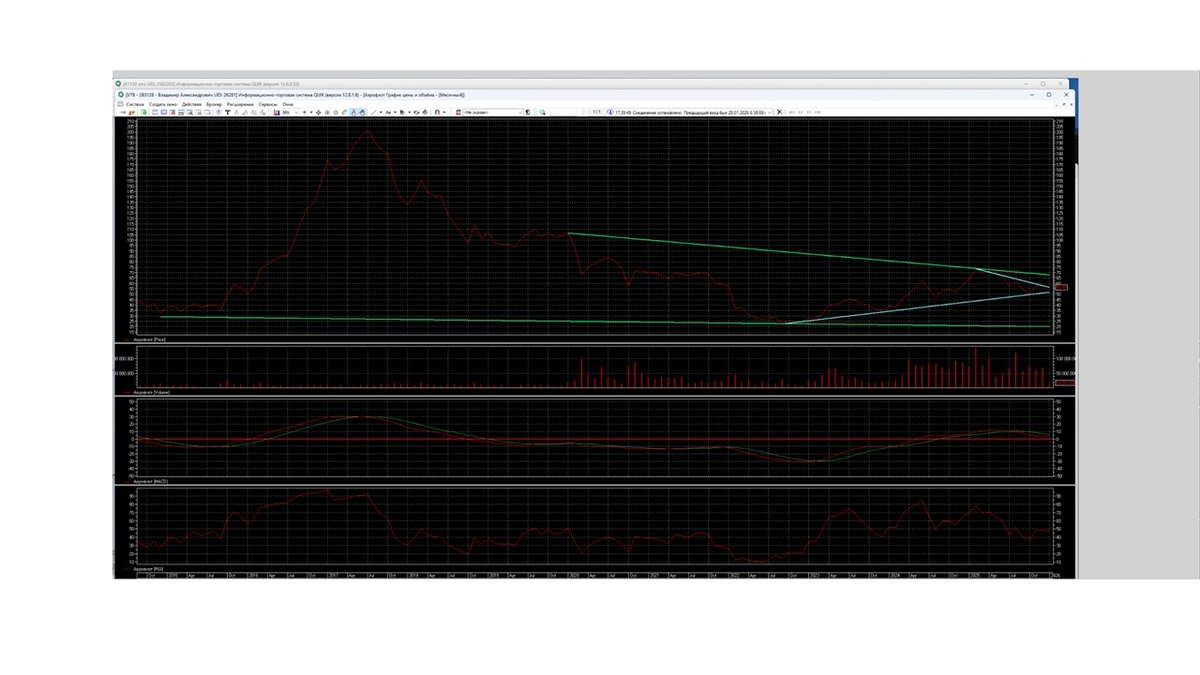The height and width of the screenshot is (675, 1200).
Task: Open the 'Не указан' combo box
Action: tap(492, 112)
